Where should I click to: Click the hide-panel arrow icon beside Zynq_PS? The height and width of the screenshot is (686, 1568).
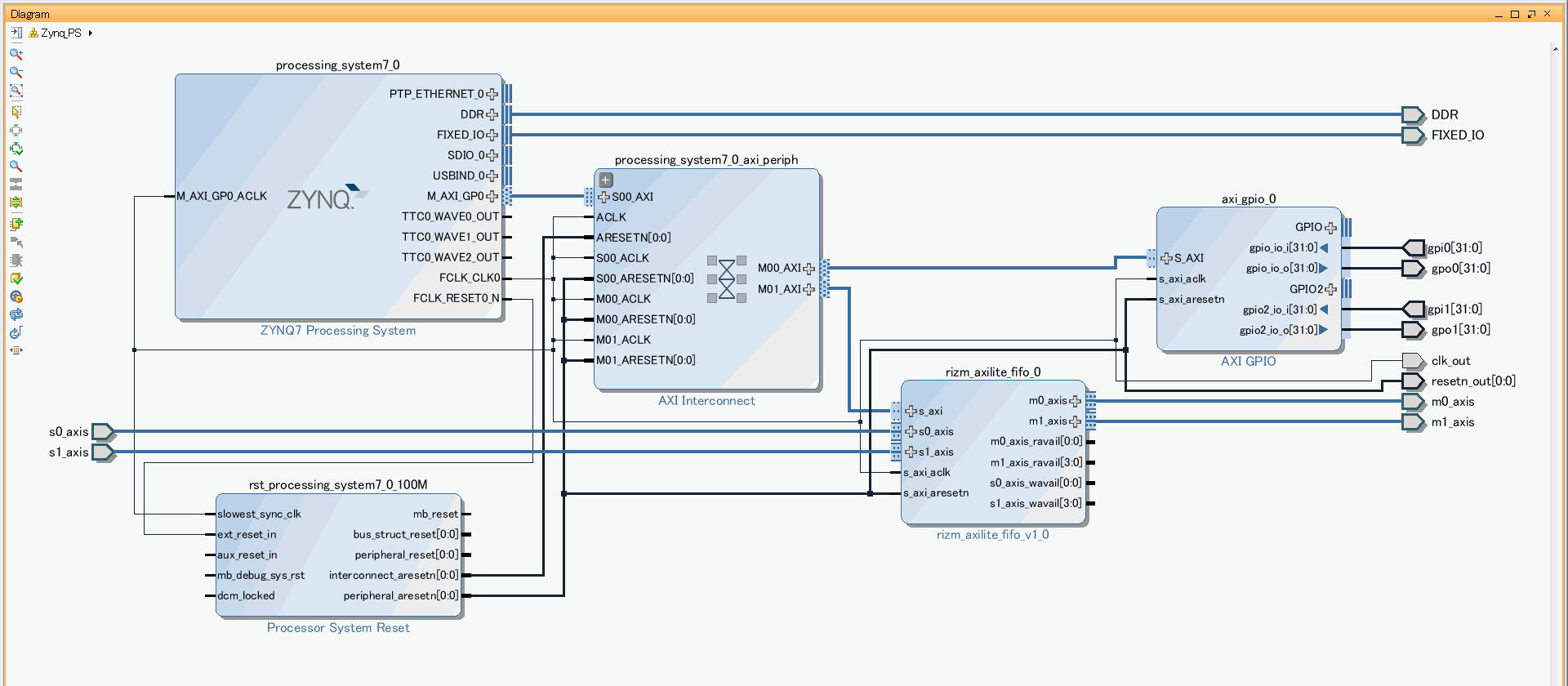click(x=16, y=33)
